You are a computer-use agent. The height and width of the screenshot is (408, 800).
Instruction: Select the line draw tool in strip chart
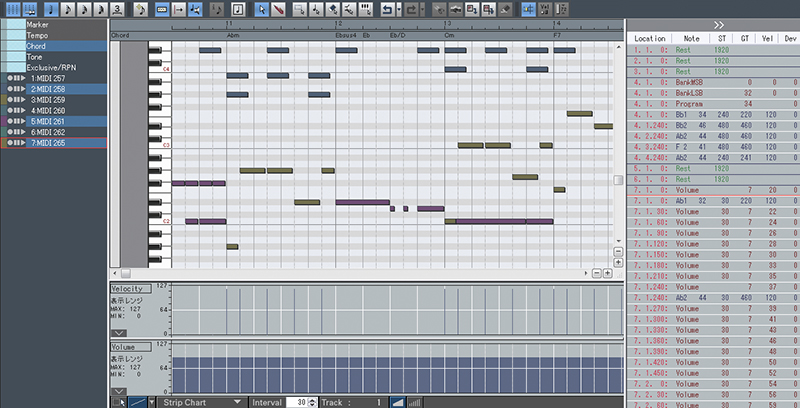(x=137, y=401)
